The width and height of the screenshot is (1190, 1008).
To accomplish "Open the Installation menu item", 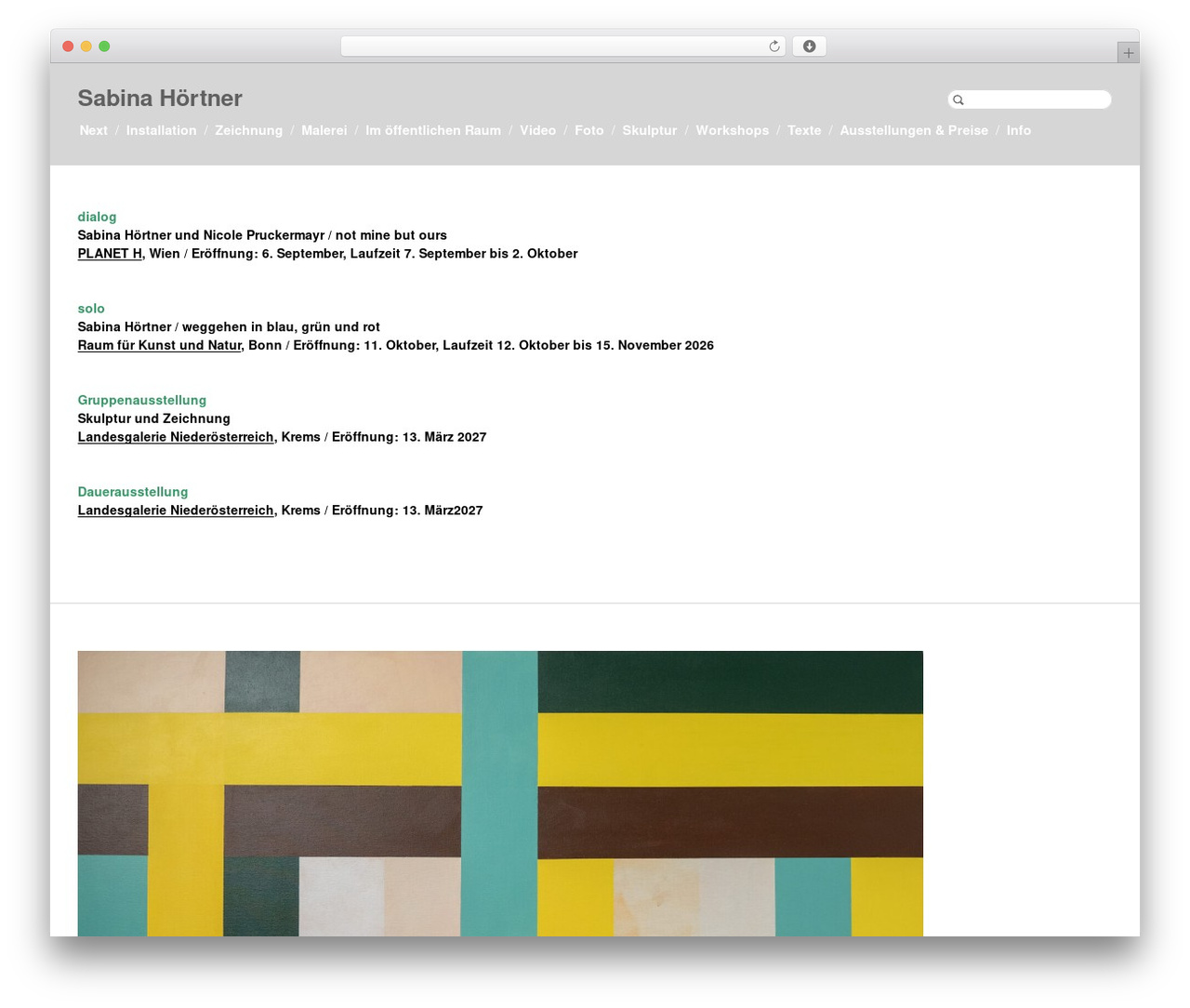I will tap(162, 130).
